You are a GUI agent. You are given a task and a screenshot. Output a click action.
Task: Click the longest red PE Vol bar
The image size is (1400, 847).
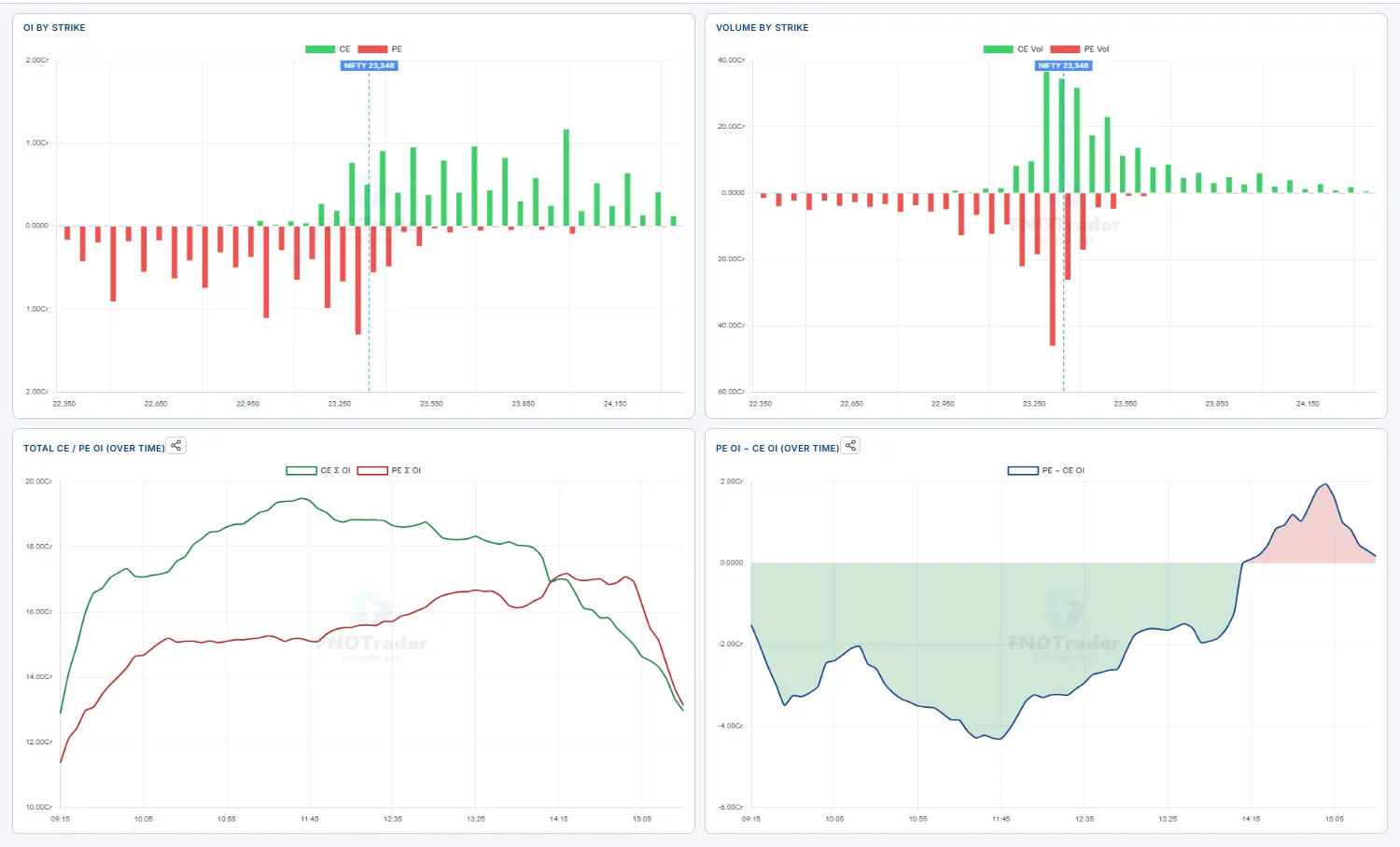click(1053, 269)
